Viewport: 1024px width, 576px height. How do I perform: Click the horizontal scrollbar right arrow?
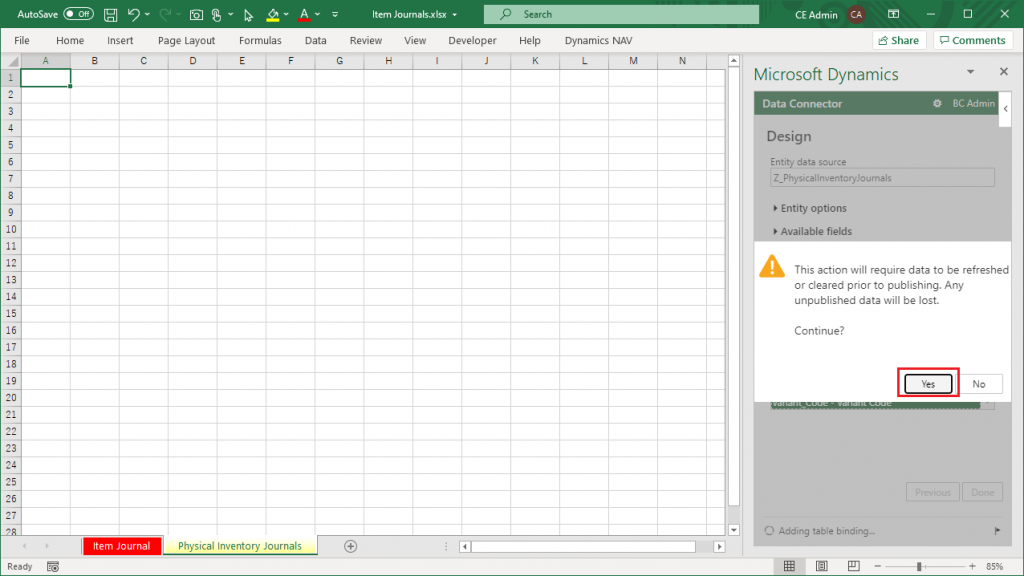pyautogui.click(x=719, y=547)
